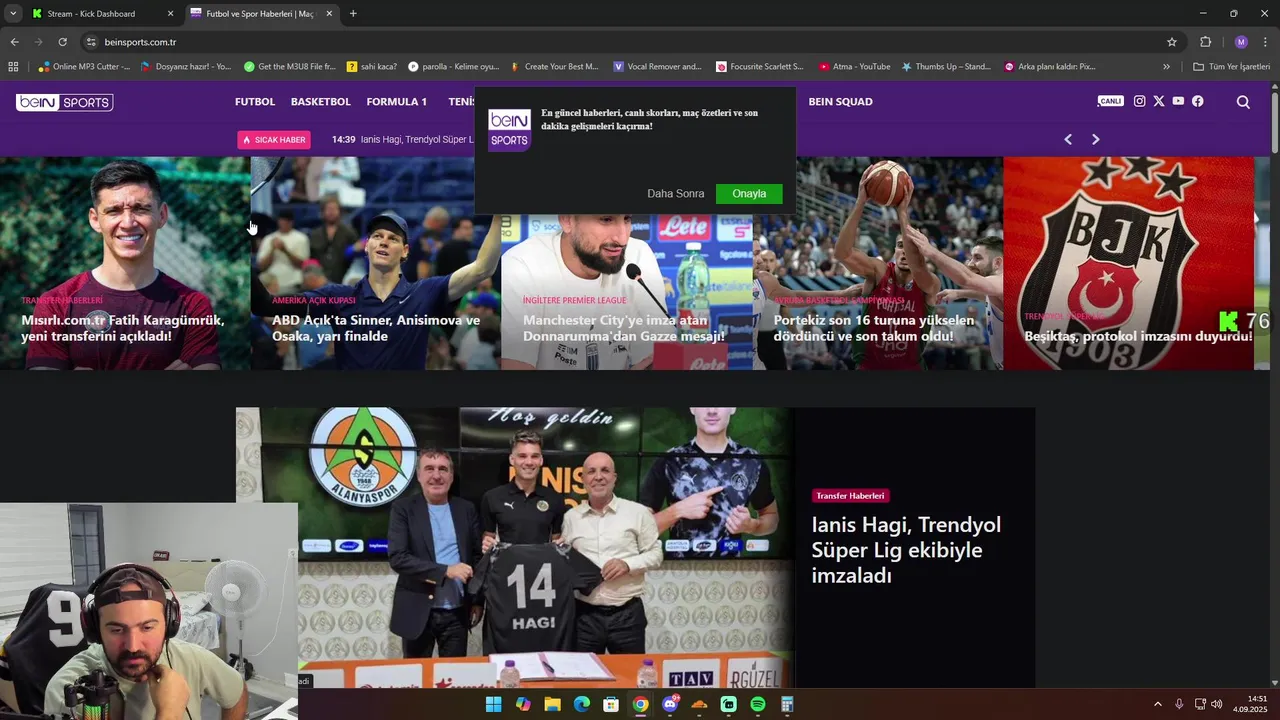Go back with Chrome back arrow
Viewport: 1280px width, 720px height.
pos(14,42)
